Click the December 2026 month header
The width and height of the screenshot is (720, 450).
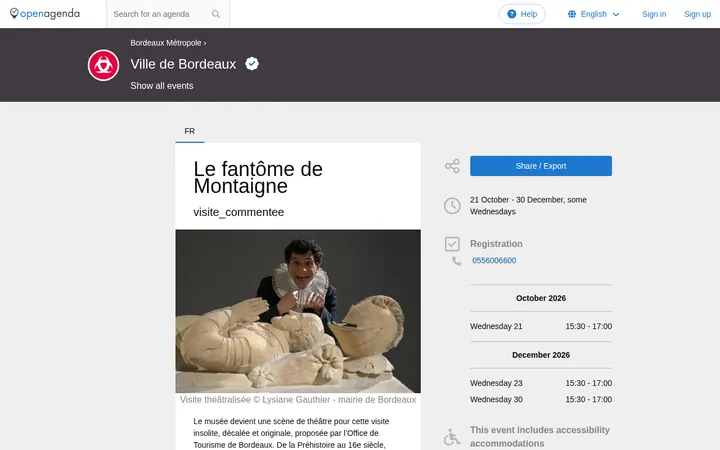(x=541, y=355)
